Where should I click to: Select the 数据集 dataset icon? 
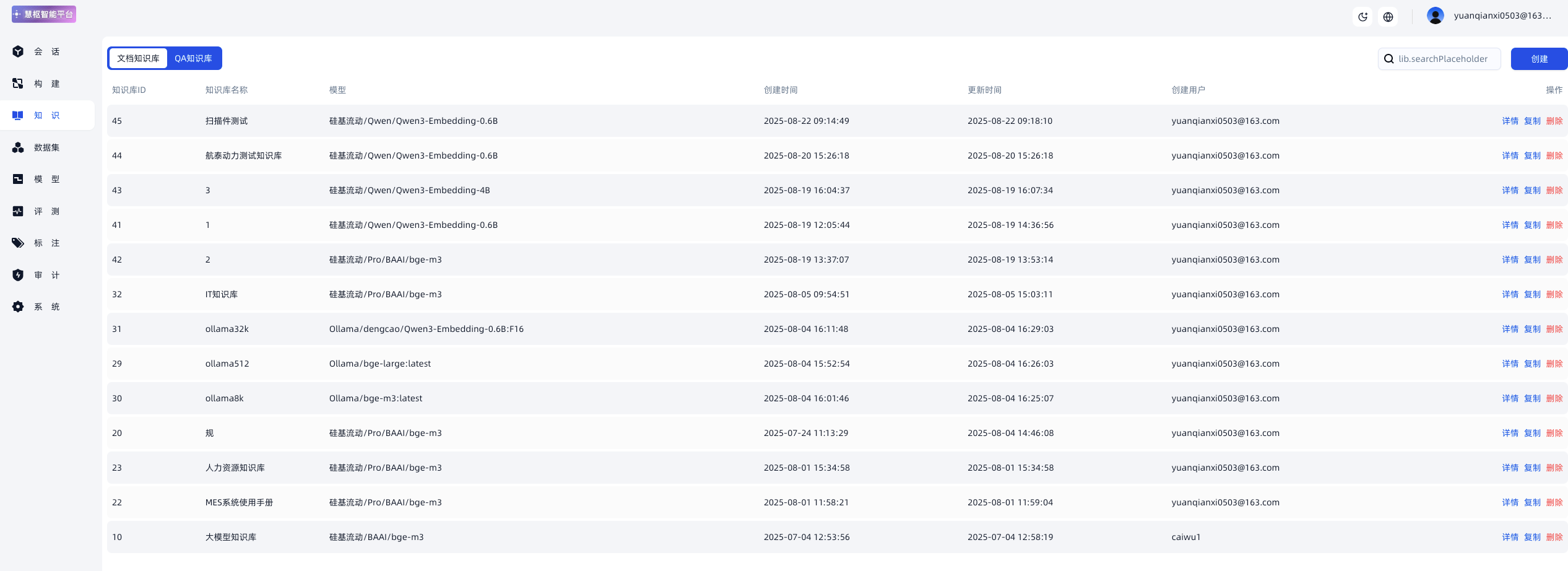click(x=18, y=147)
